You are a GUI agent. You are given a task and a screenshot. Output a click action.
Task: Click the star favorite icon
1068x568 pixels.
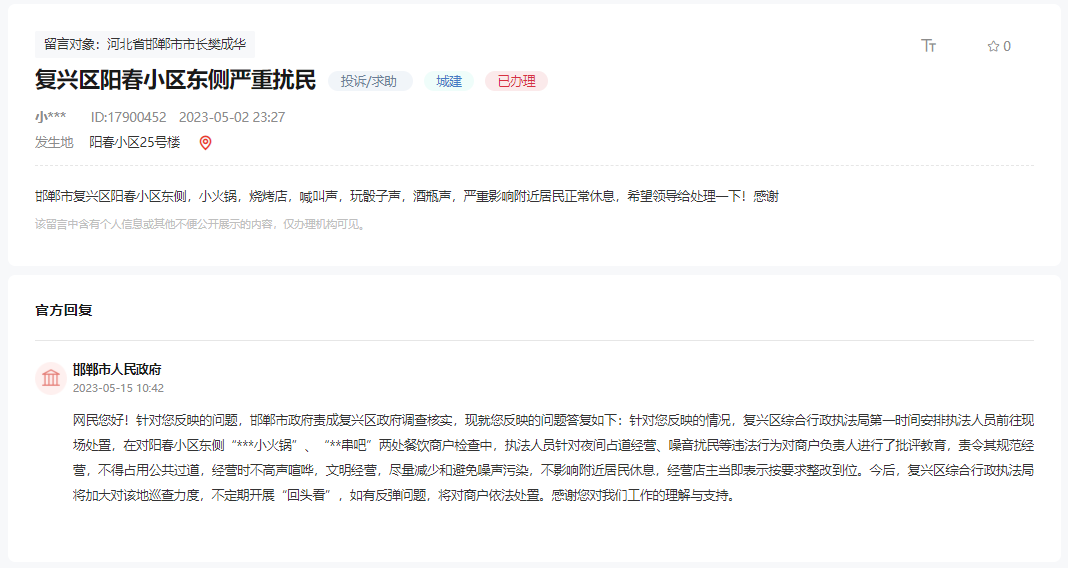coord(993,46)
